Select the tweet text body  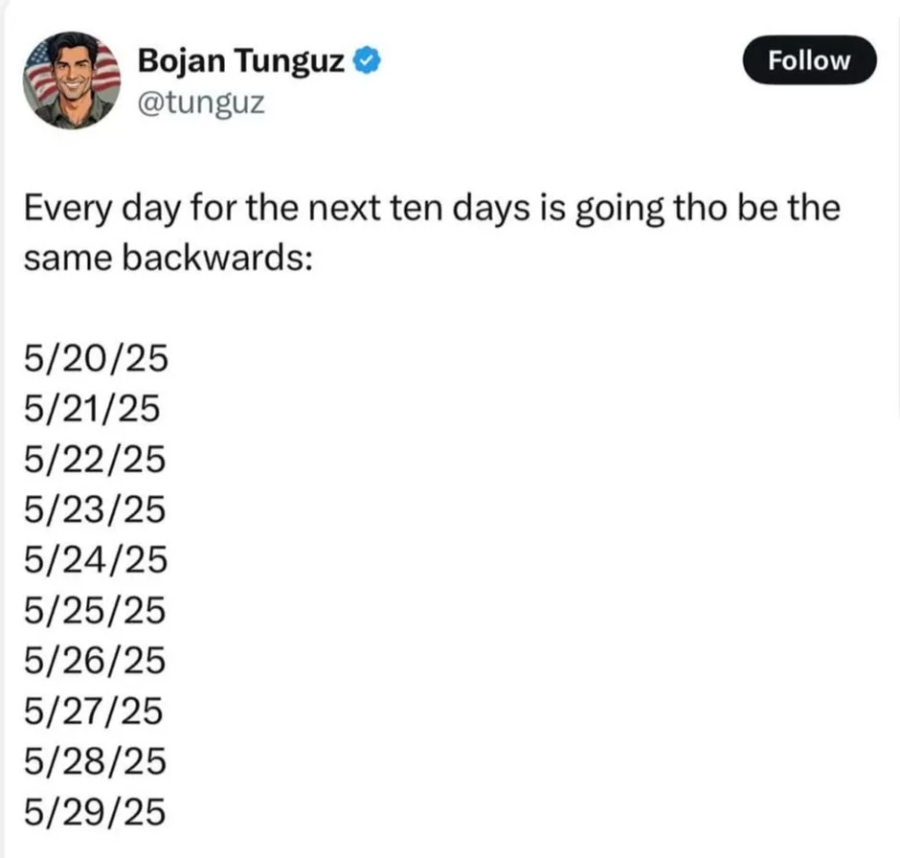pos(430,232)
